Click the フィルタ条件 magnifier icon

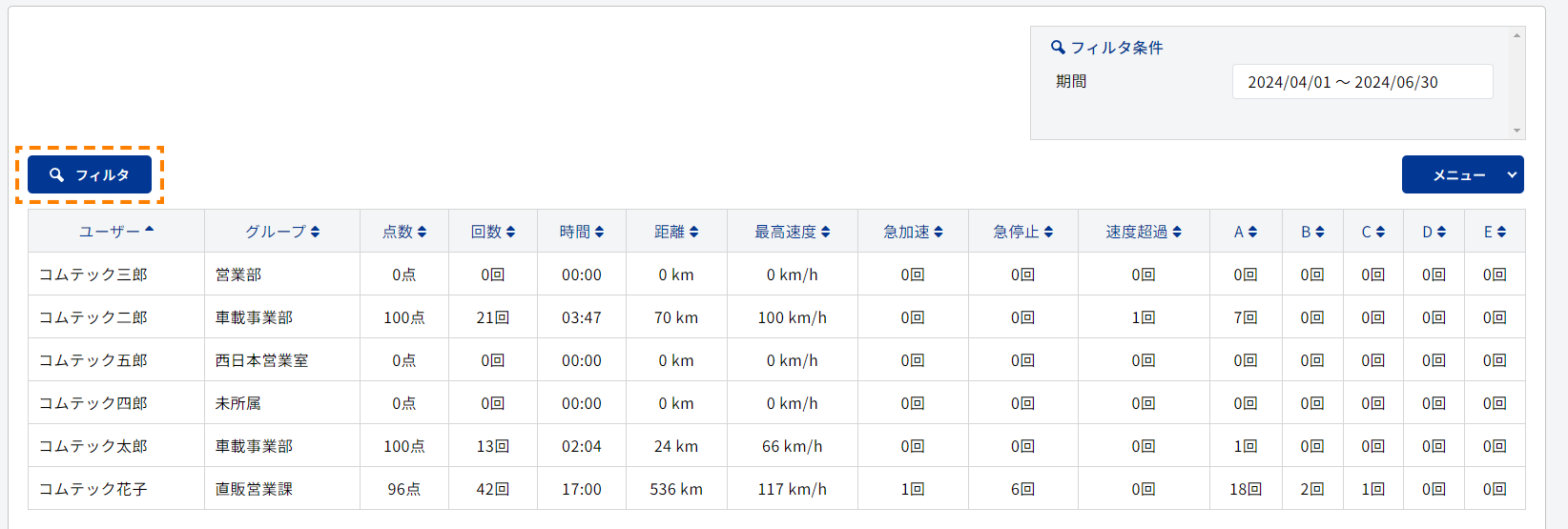click(1058, 47)
